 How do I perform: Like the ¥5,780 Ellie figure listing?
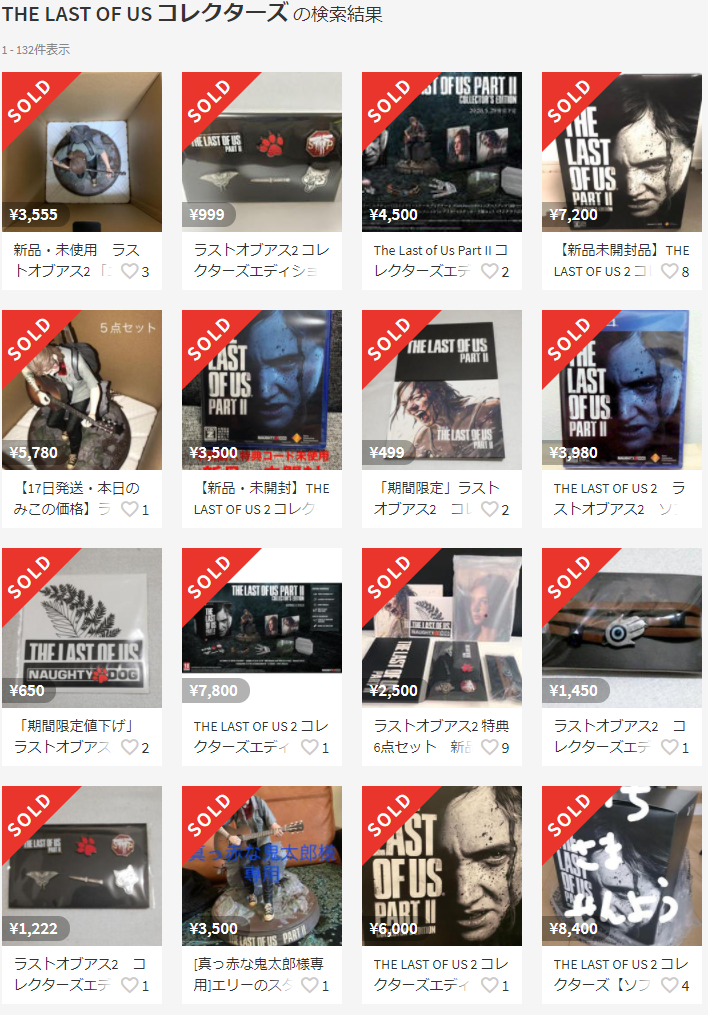(130, 509)
